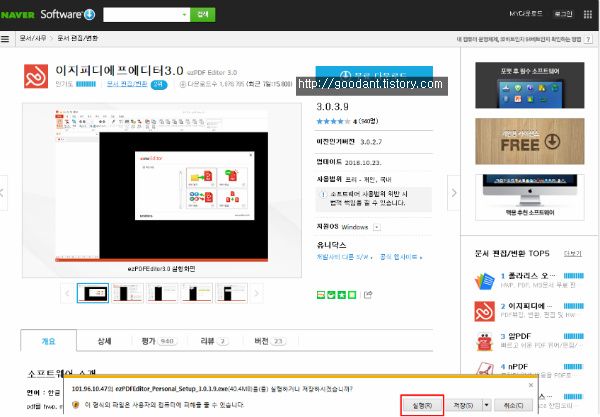
Task: Open the 포맷 후 필수 소프트웨어 banner
Action: [530, 85]
